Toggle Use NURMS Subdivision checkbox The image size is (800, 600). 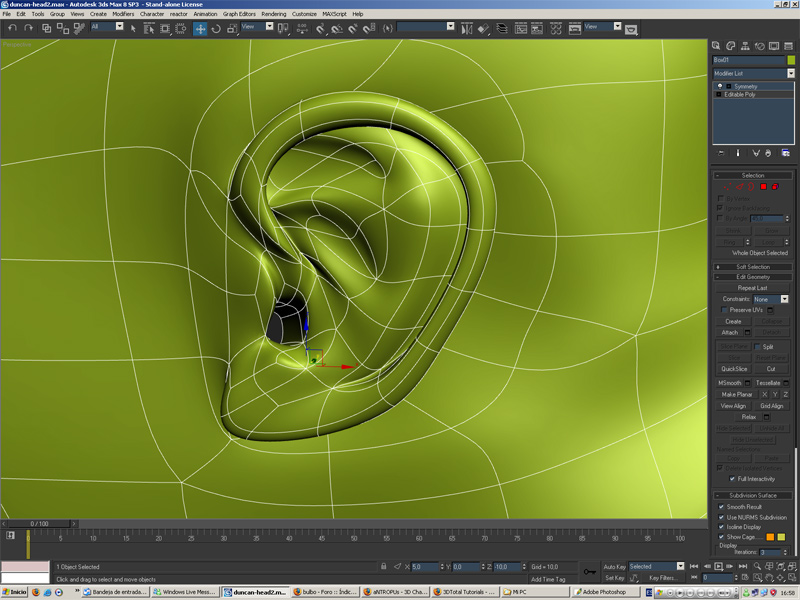721,517
